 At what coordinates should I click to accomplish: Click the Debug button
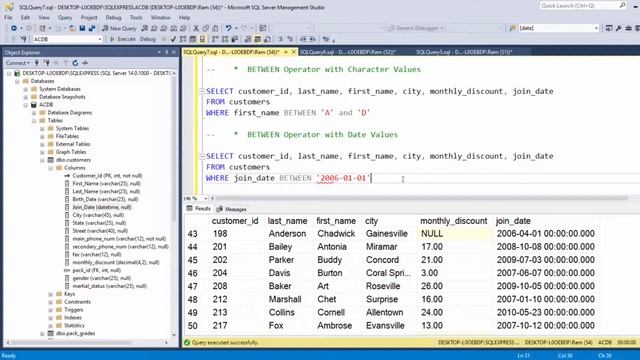148,39
